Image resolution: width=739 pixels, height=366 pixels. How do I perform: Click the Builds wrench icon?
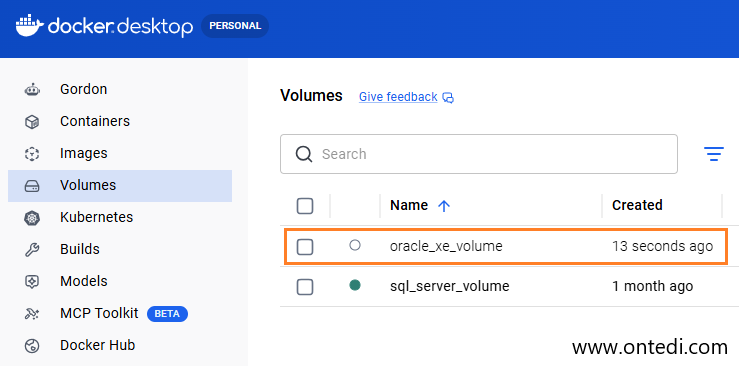coord(32,250)
